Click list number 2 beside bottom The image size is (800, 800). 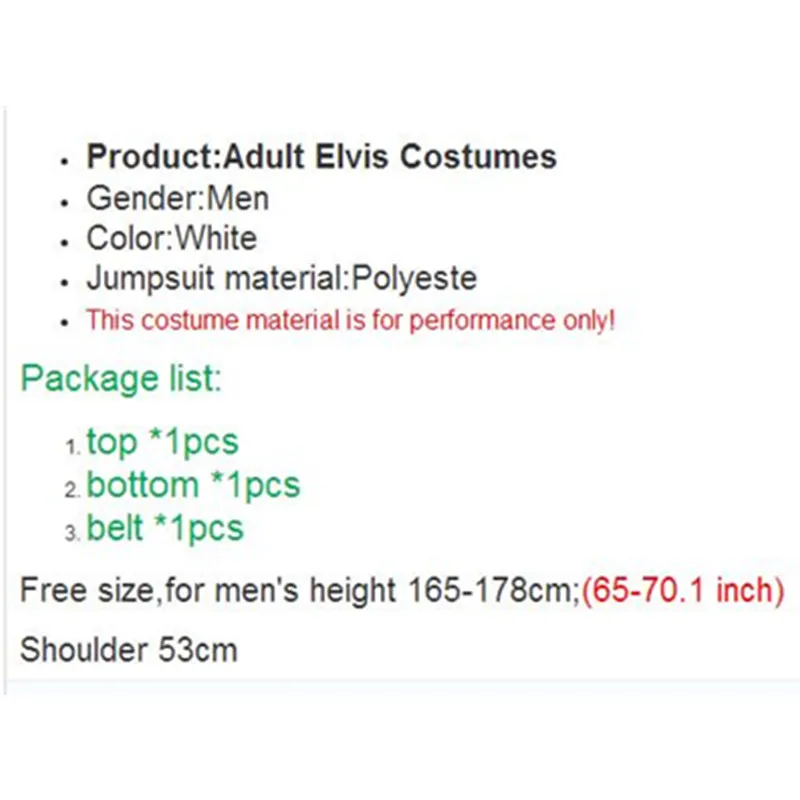[72, 491]
